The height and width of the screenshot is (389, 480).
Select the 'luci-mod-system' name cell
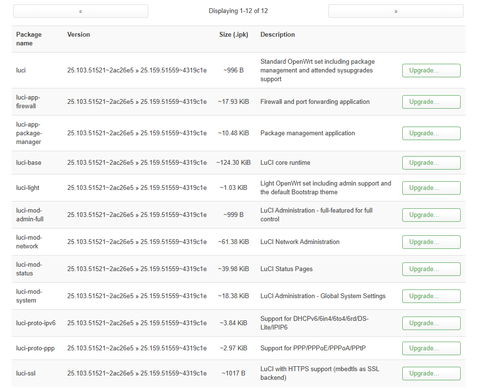coord(29,296)
